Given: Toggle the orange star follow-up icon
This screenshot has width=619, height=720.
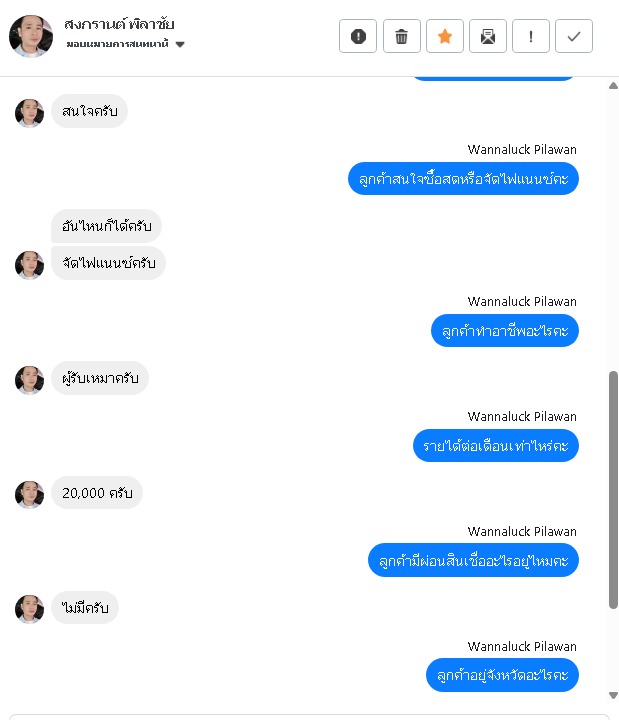Looking at the screenshot, I should click(445, 36).
